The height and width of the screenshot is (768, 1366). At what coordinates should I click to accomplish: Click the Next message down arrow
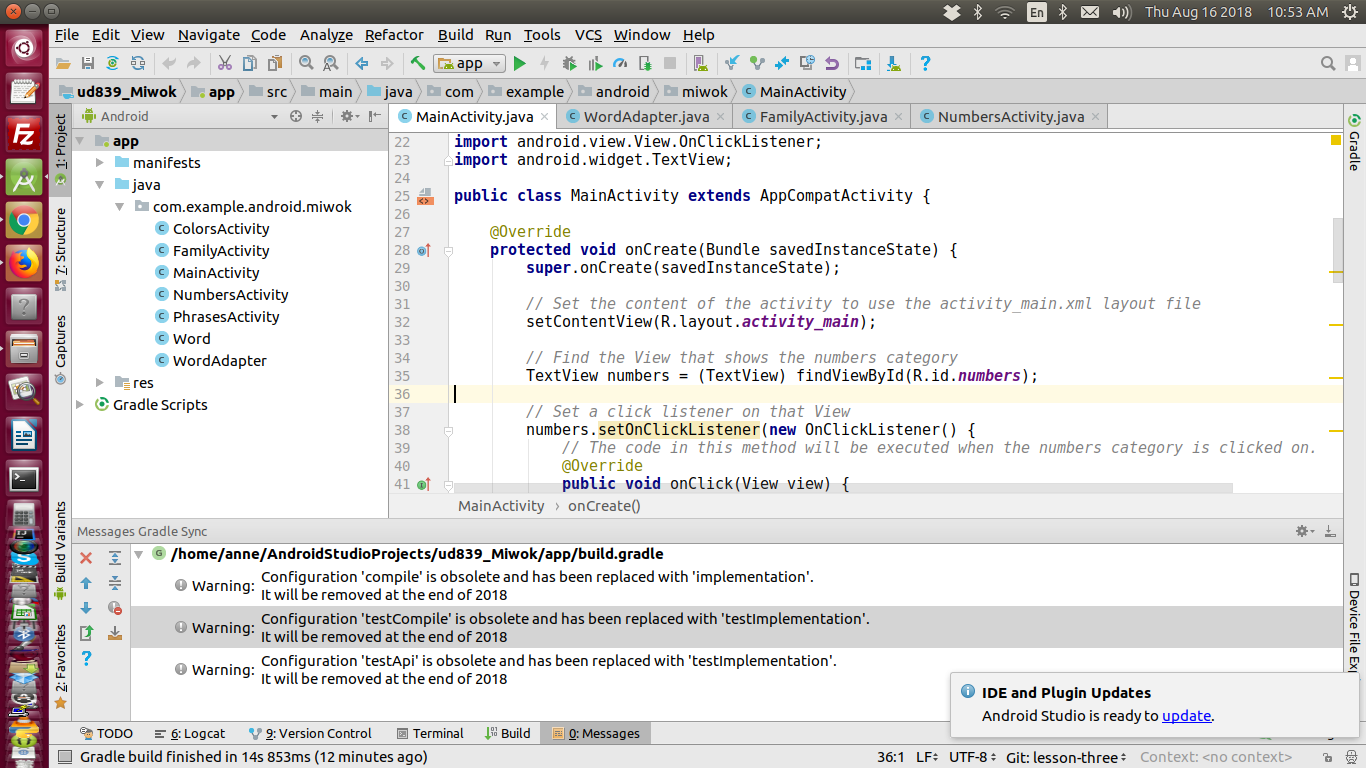pos(86,608)
